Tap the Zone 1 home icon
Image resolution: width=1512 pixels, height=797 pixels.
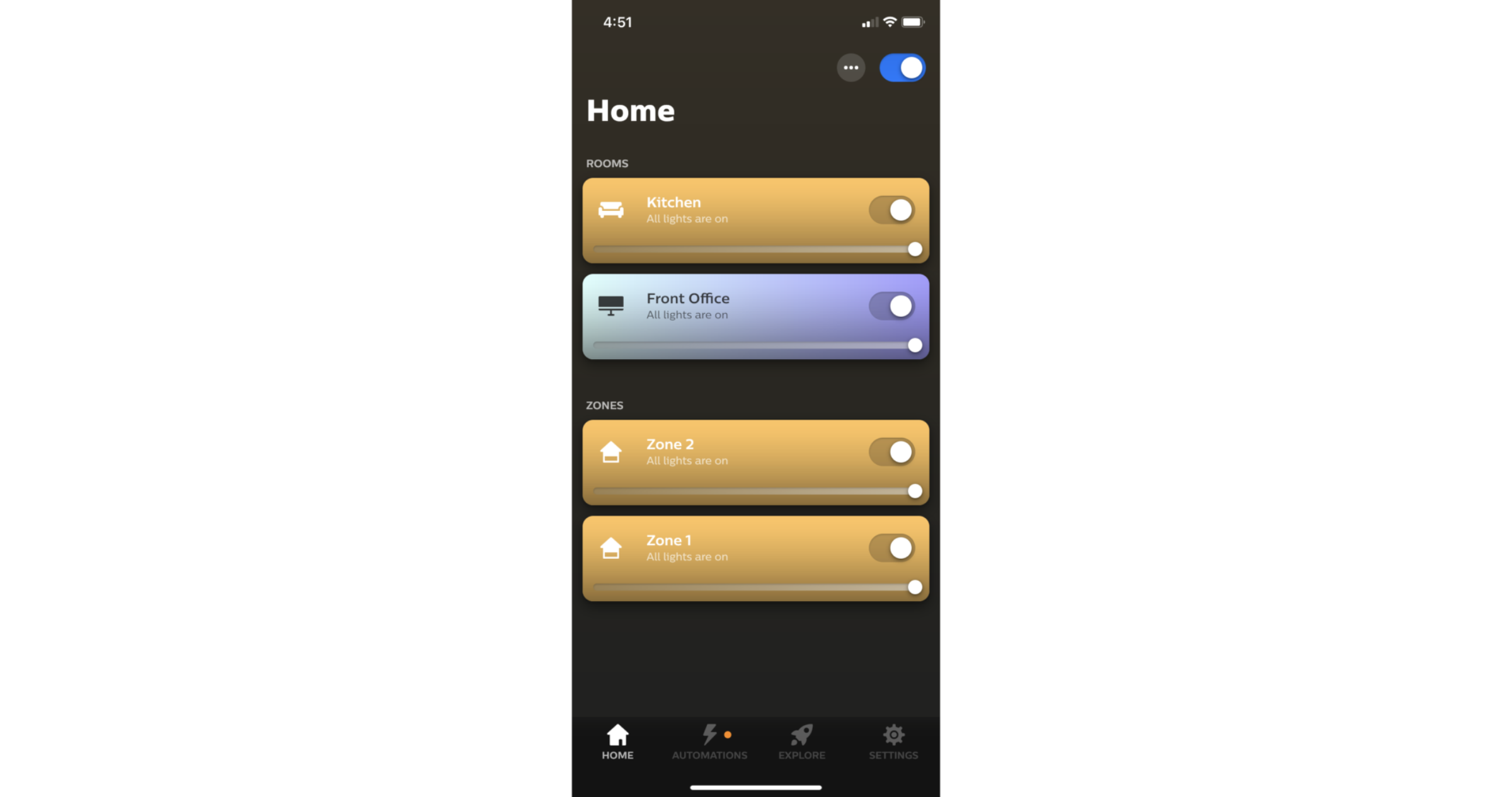point(610,548)
